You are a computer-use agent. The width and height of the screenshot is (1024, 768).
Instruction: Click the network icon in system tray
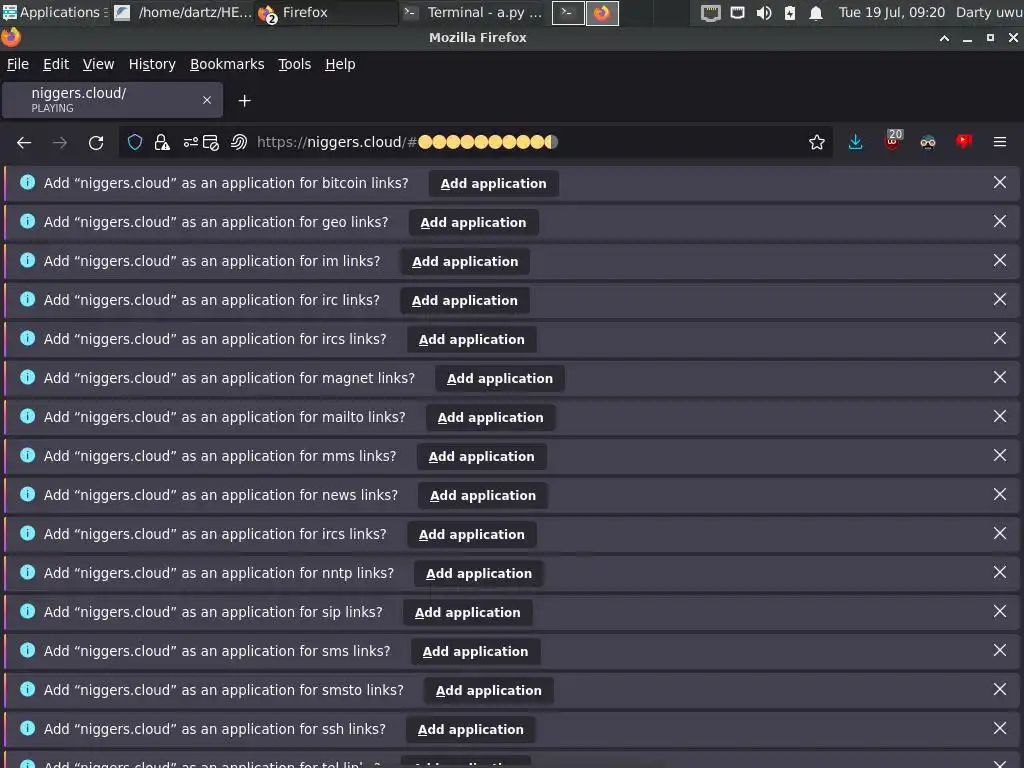click(737, 13)
